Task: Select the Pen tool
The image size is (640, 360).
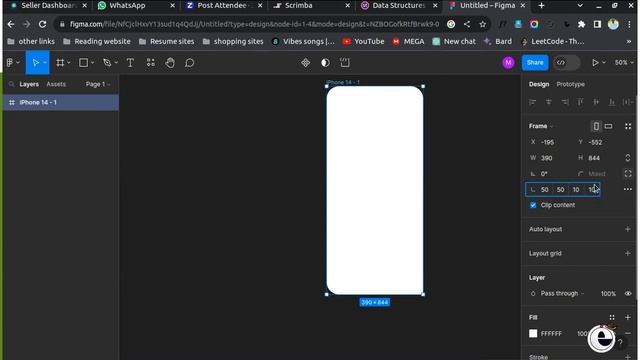Action: pyautogui.click(x=107, y=62)
